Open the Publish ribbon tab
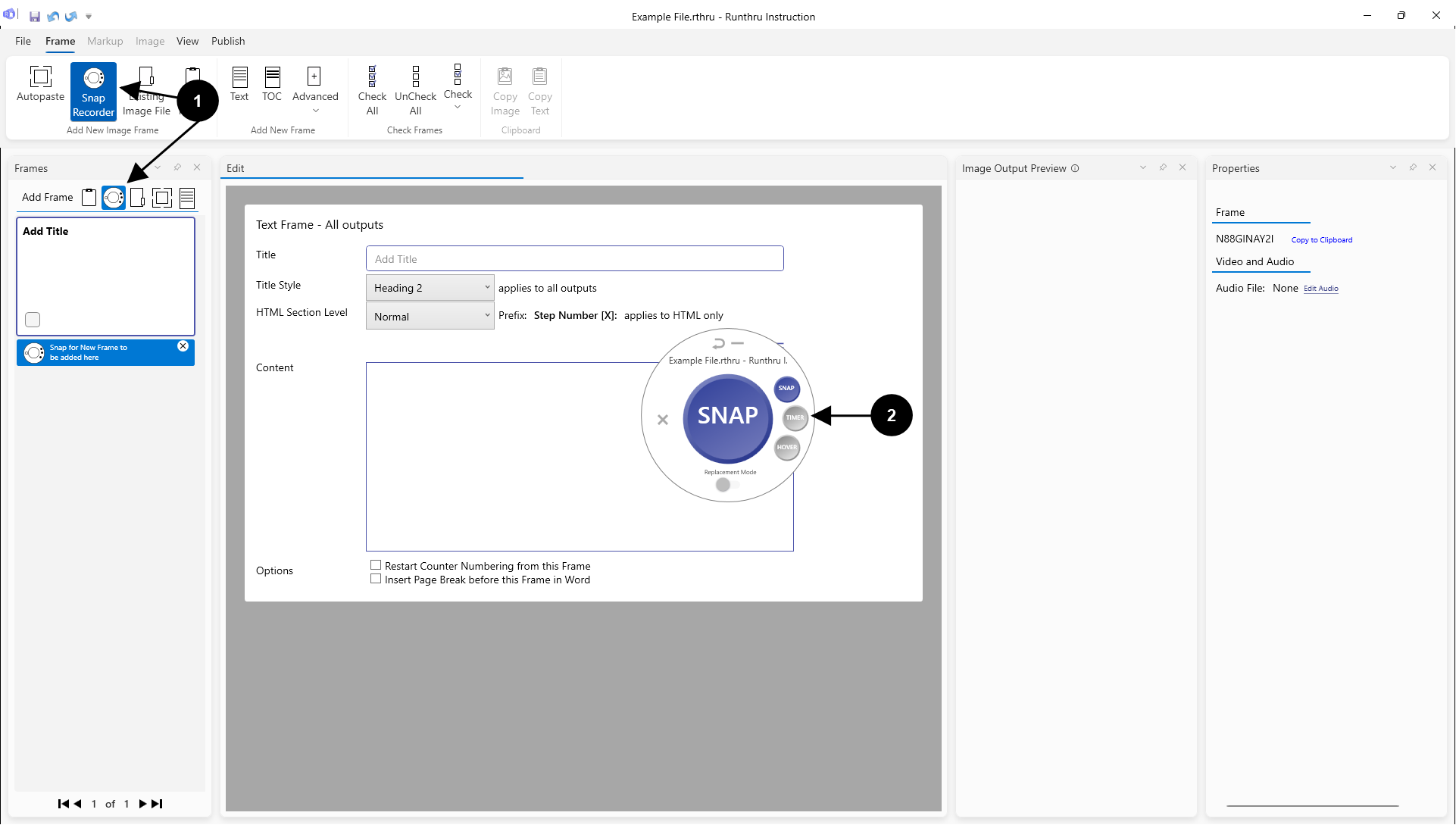The height and width of the screenshot is (825, 1456). click(x=228, y=41)
